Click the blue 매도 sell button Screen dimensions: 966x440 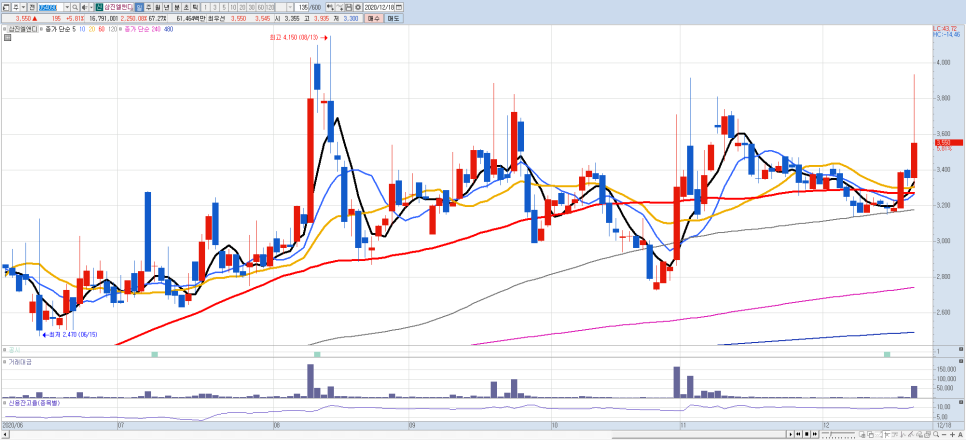394,18
